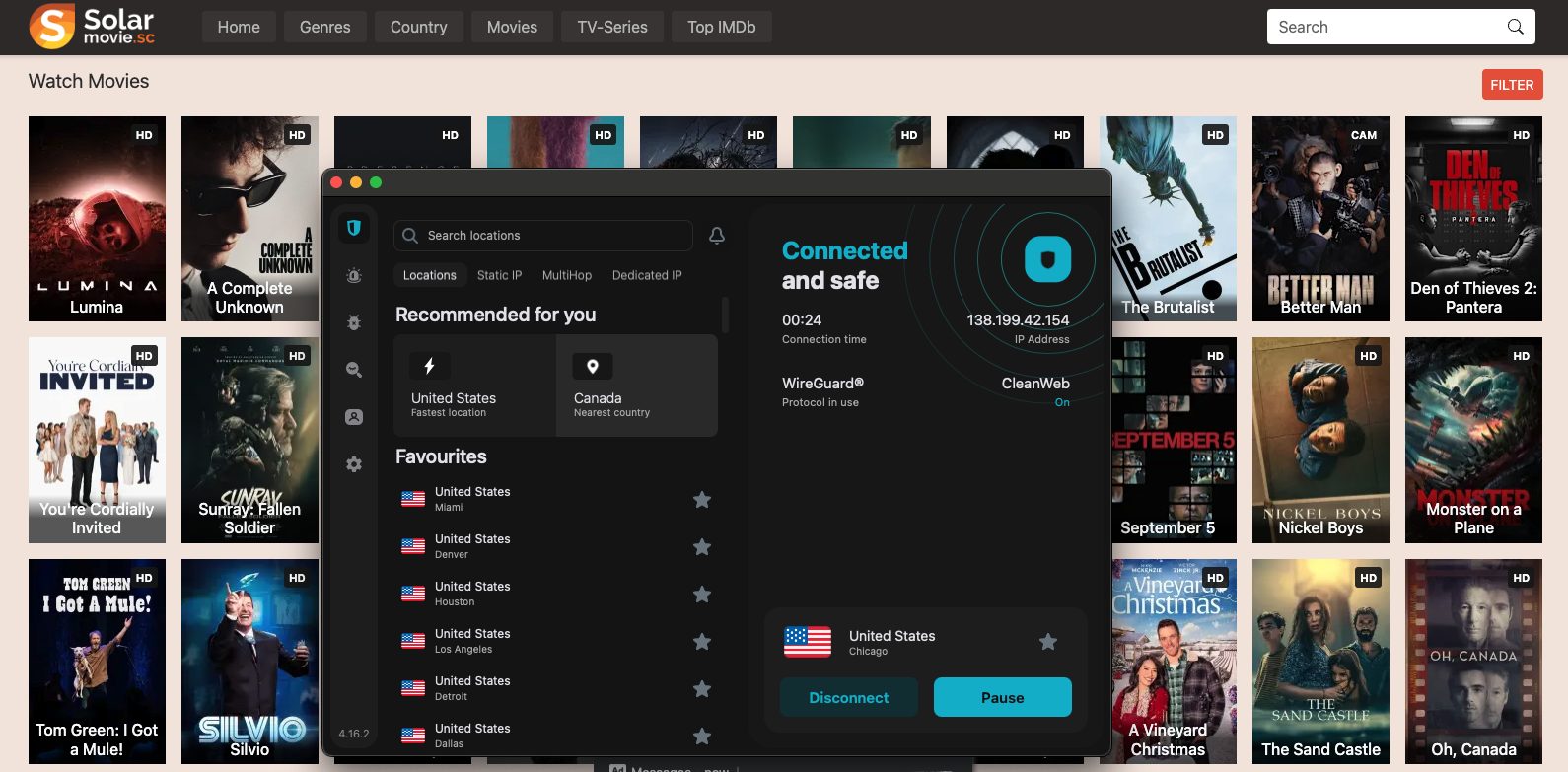This screenshot has width=1568, height=772.
Task: Open the Alternative ID person icon in sidebar
Action: 354,417
